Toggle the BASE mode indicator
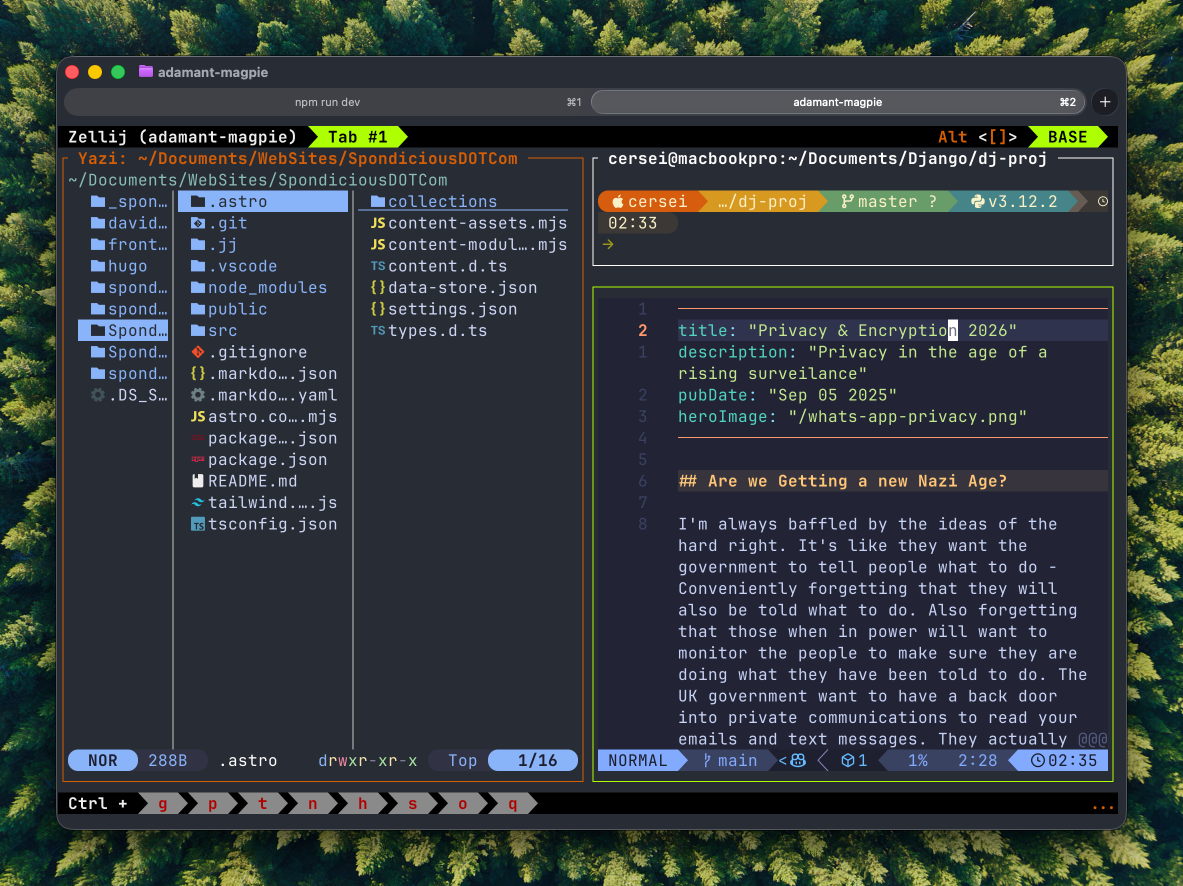 point(1067,137)
